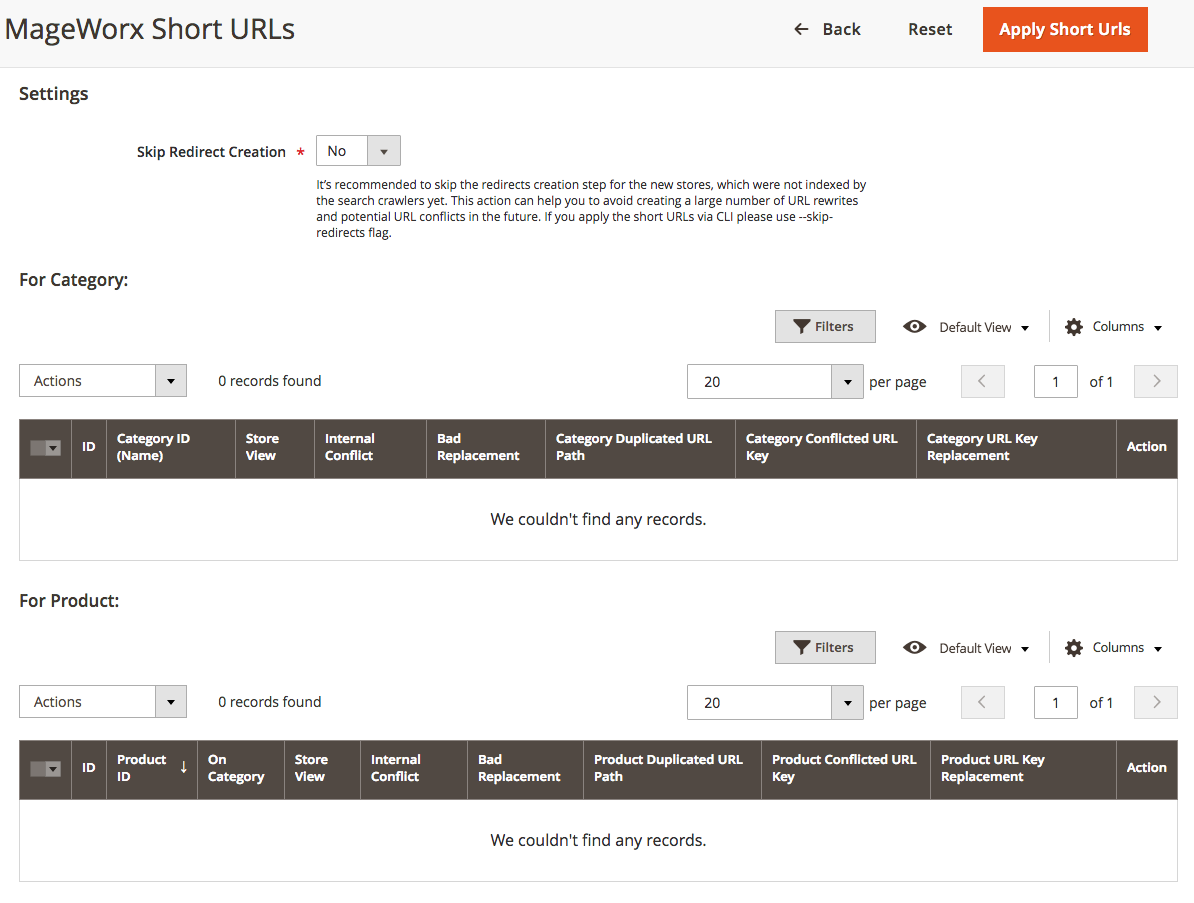Sort by Product ID column arrow
This screenshot has width=1194, height=903.
click(x=184, y=767)
